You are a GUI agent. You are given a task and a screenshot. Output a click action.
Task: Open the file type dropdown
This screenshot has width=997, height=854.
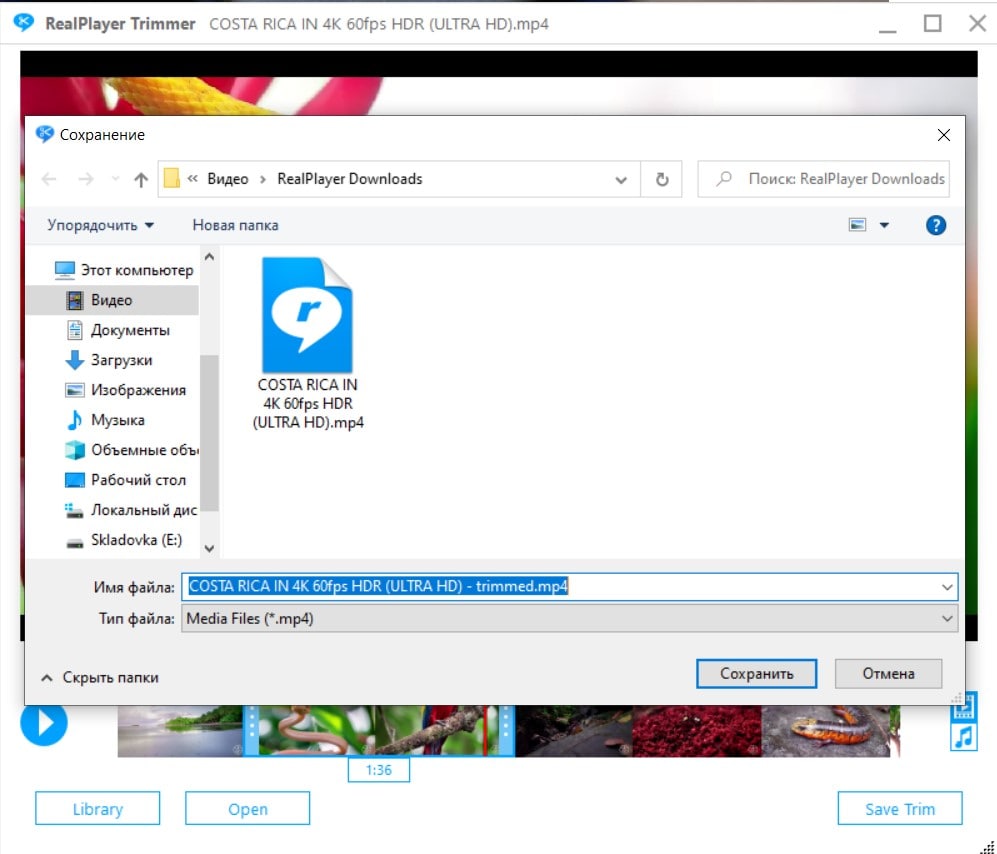pyautogui.click(x=947, y=619)
